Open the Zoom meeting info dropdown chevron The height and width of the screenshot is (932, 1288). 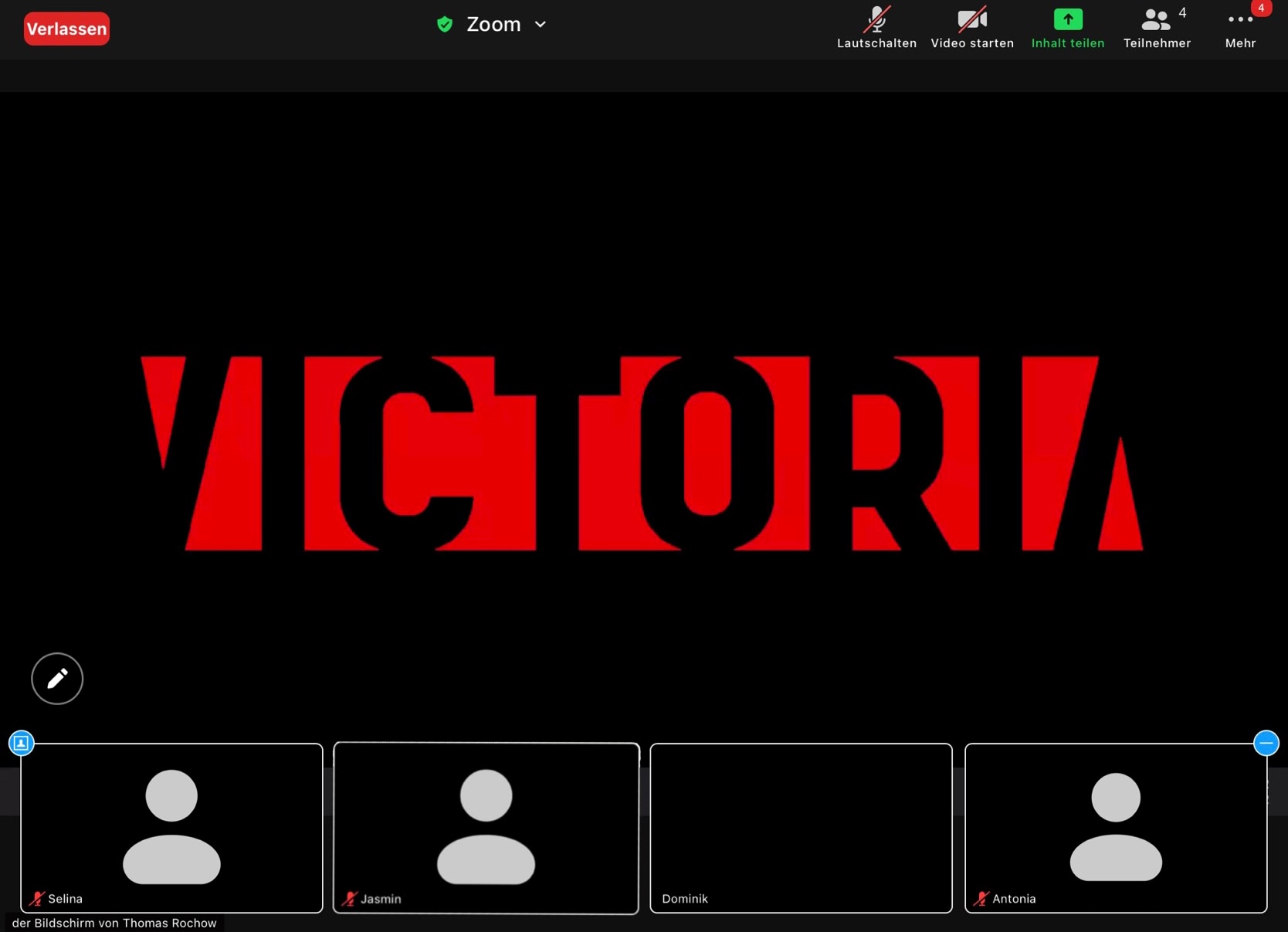coord(541,25)
